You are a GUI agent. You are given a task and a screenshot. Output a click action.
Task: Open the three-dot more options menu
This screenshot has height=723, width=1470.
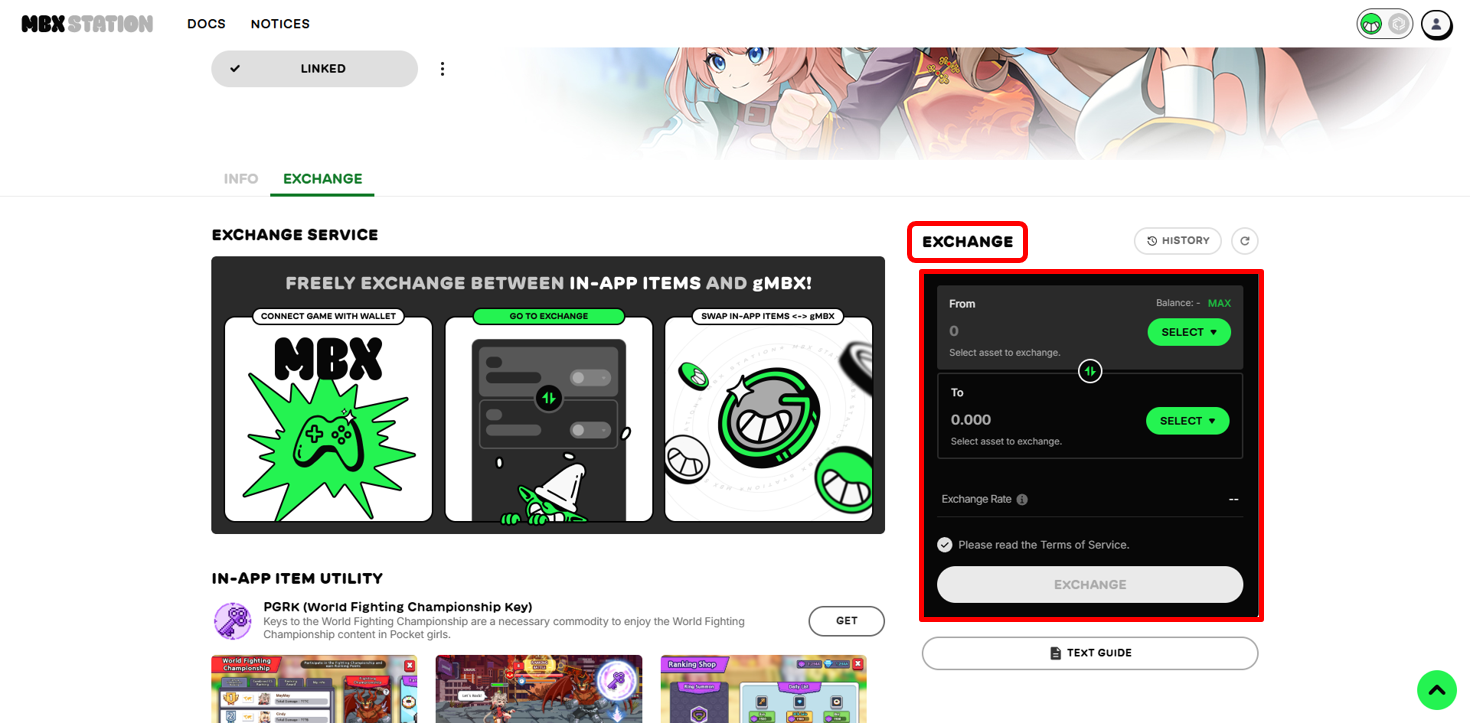click(442, 69)
